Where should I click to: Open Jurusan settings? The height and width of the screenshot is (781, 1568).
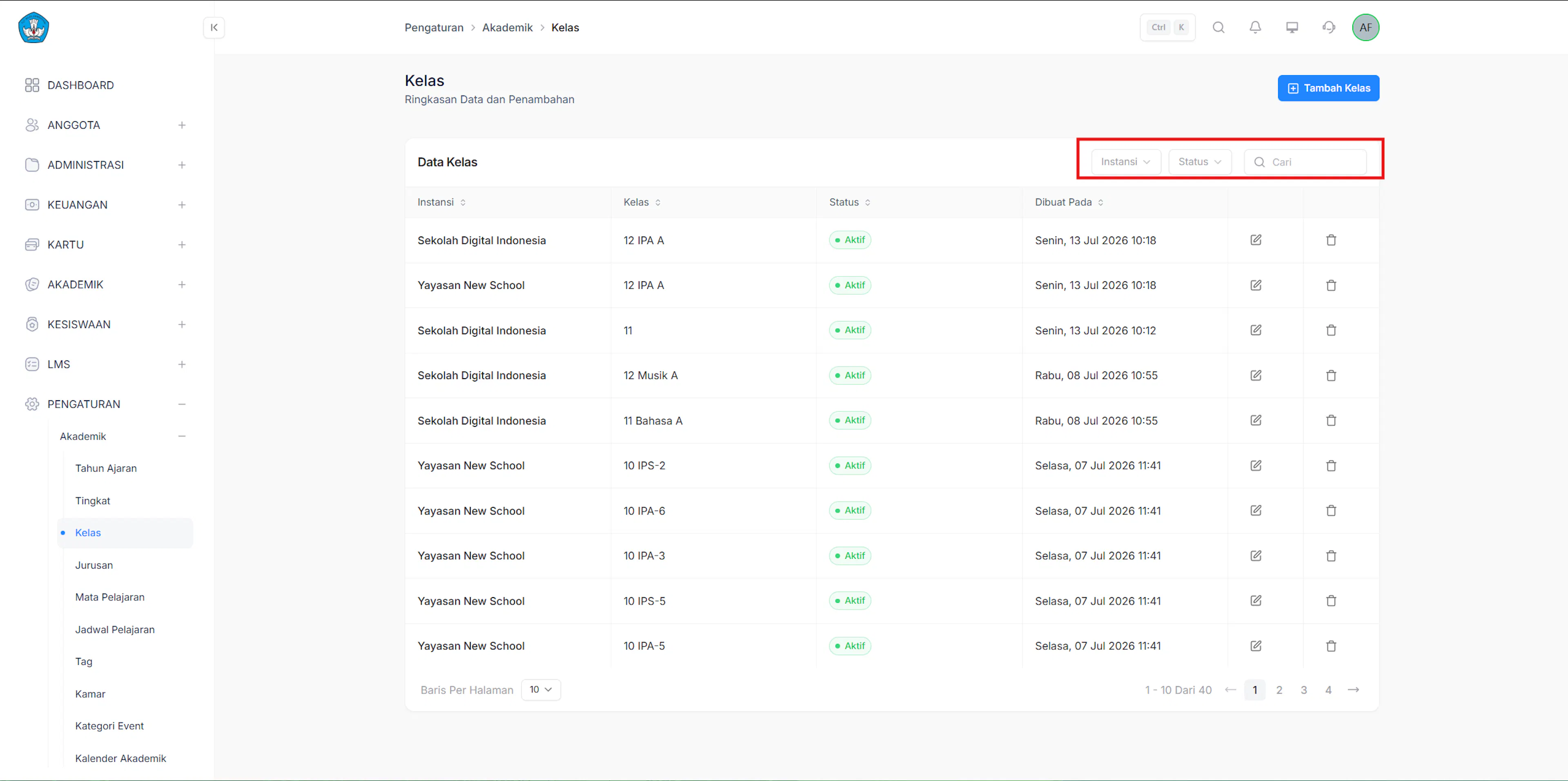94,565
